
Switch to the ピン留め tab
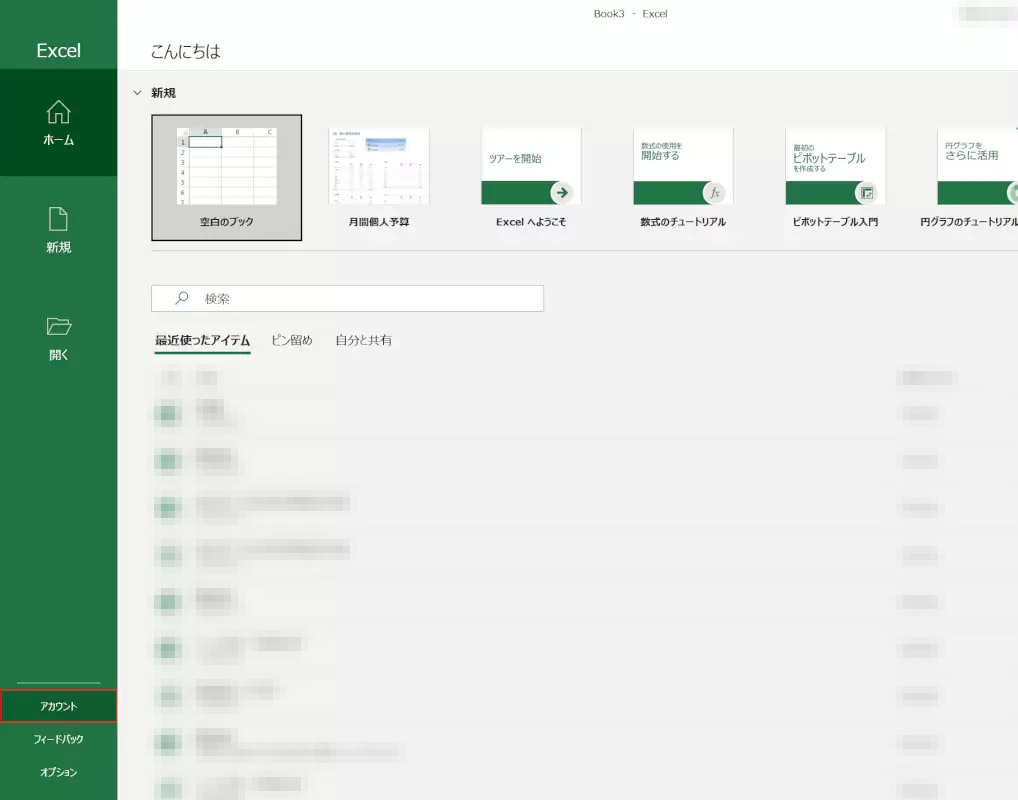pyautogui.click(x=292, y=340)
